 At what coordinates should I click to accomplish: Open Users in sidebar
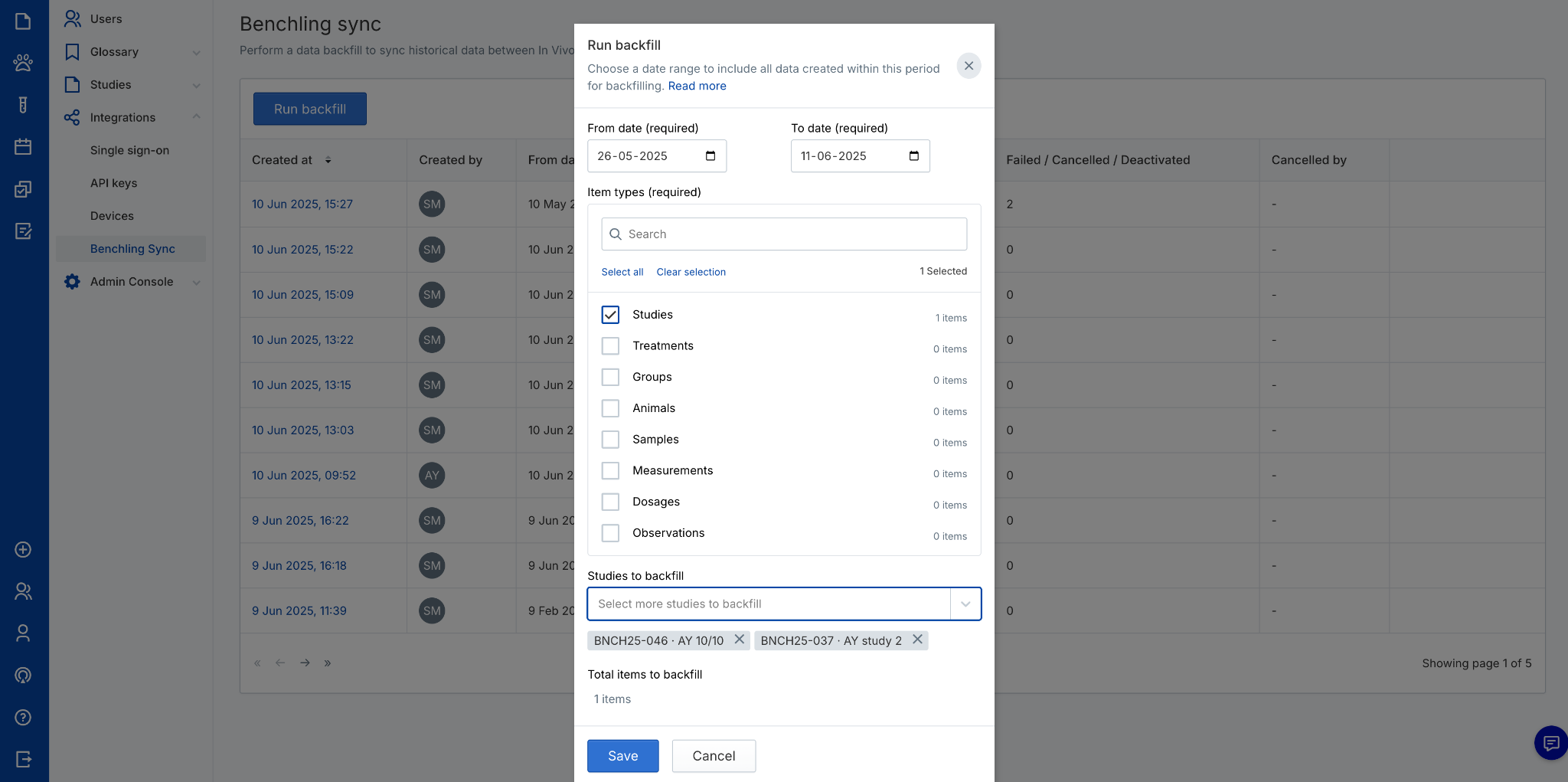pos(106,19)
